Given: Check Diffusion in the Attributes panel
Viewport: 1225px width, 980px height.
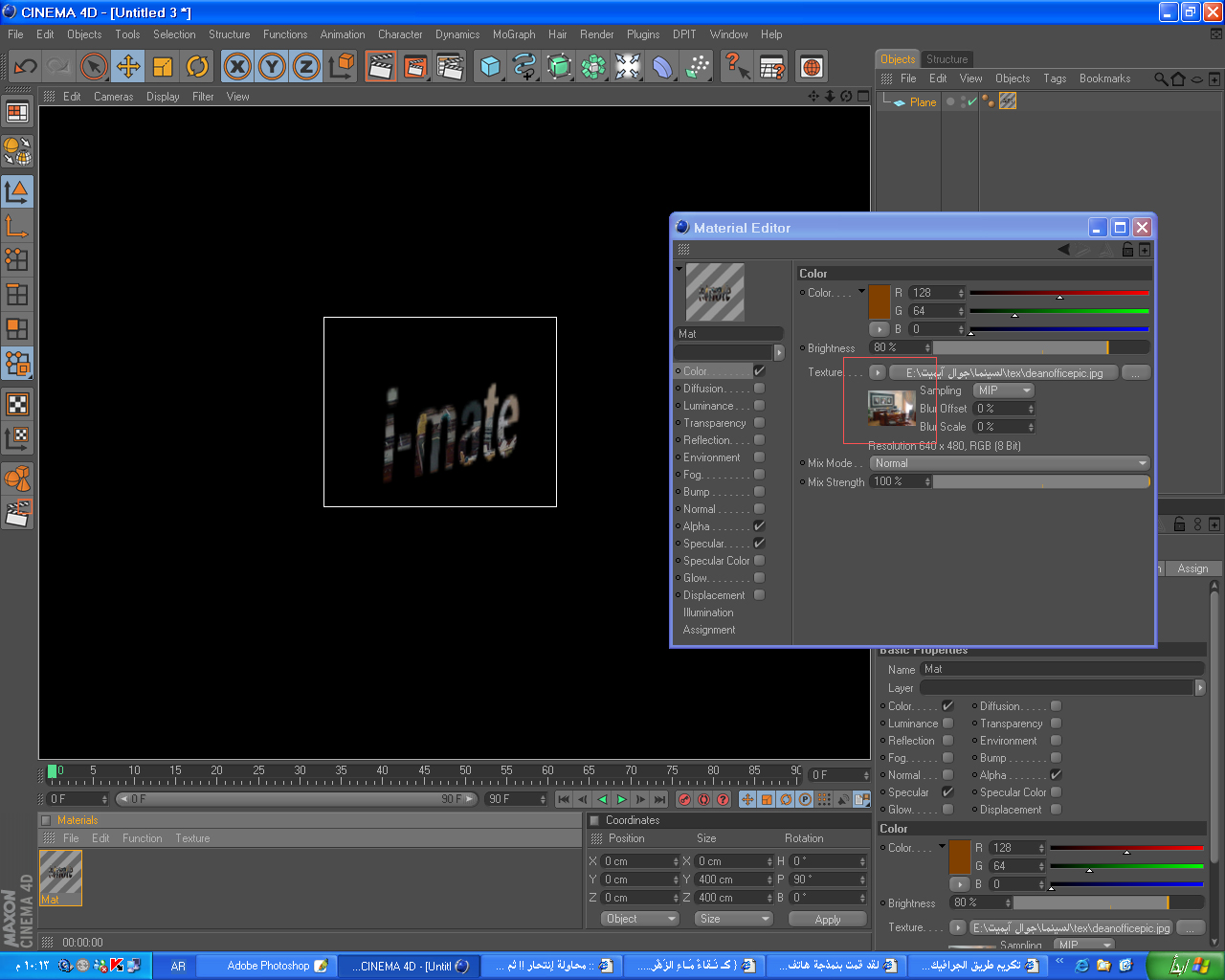Looking at the screenshot, I should tap(1056, 706).
